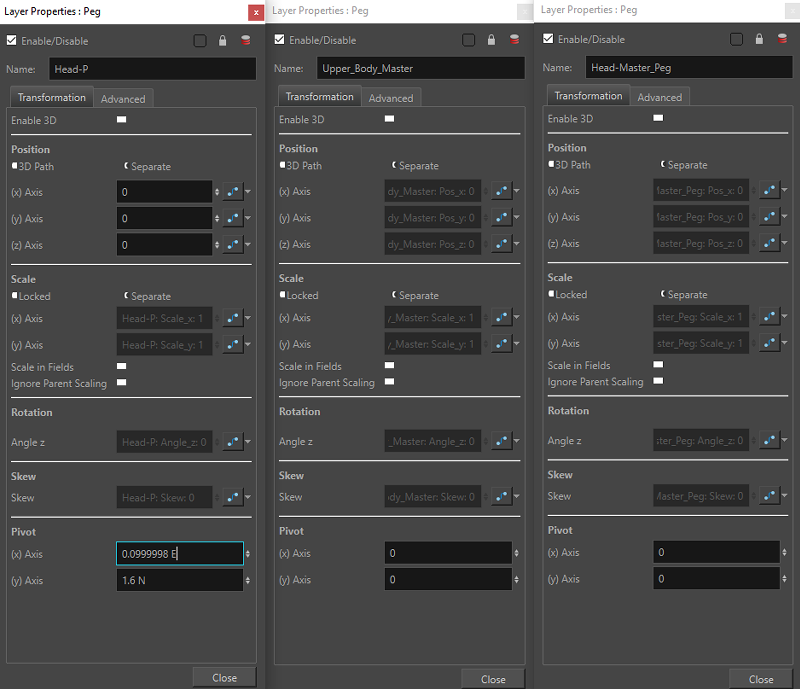Expand dropdown arrow beside Head-P Position z Axis
The height and width of the screenshot is (689, 800).
[249, 245]
